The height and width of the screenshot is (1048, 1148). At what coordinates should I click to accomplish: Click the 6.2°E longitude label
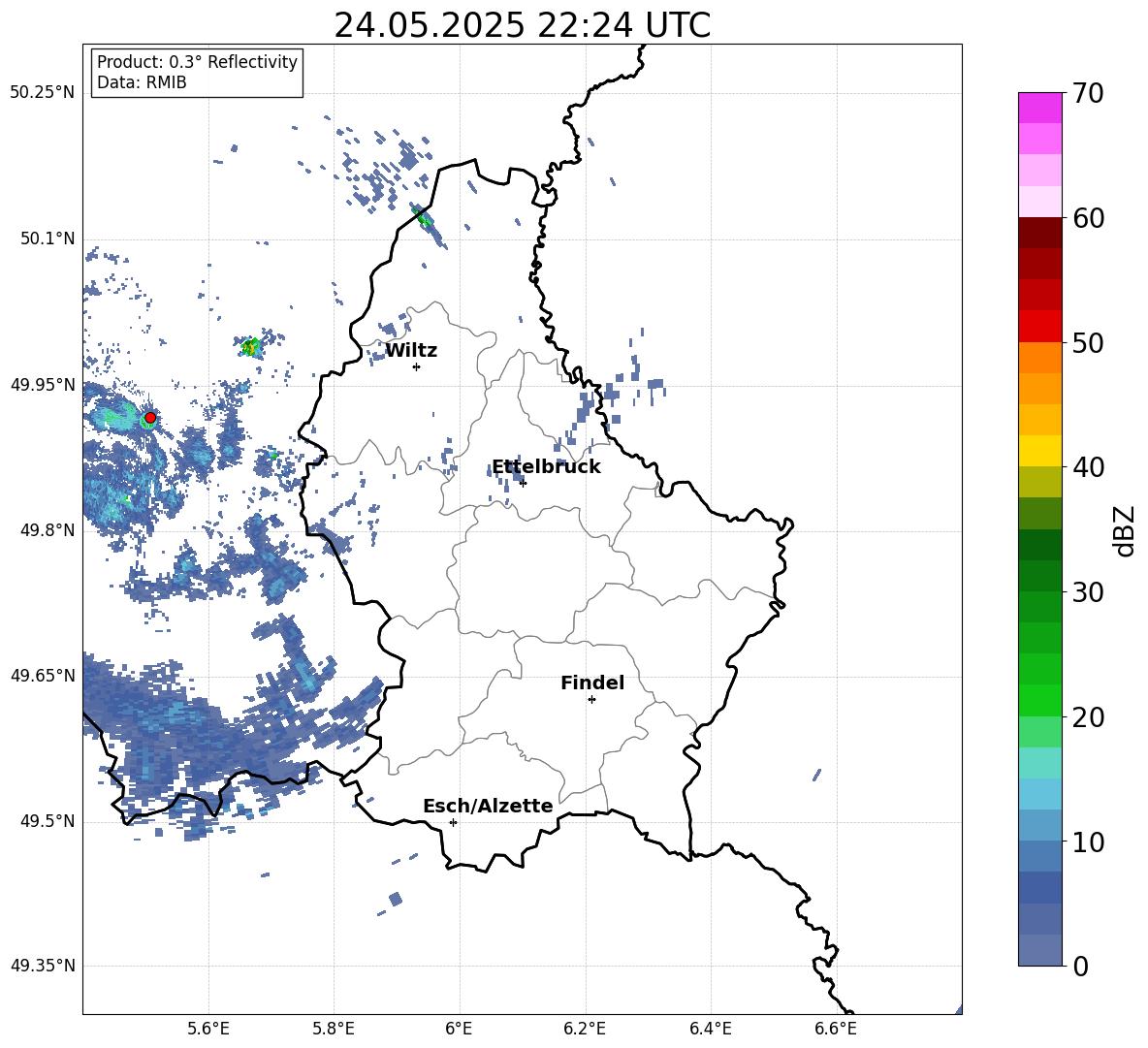585,1030
